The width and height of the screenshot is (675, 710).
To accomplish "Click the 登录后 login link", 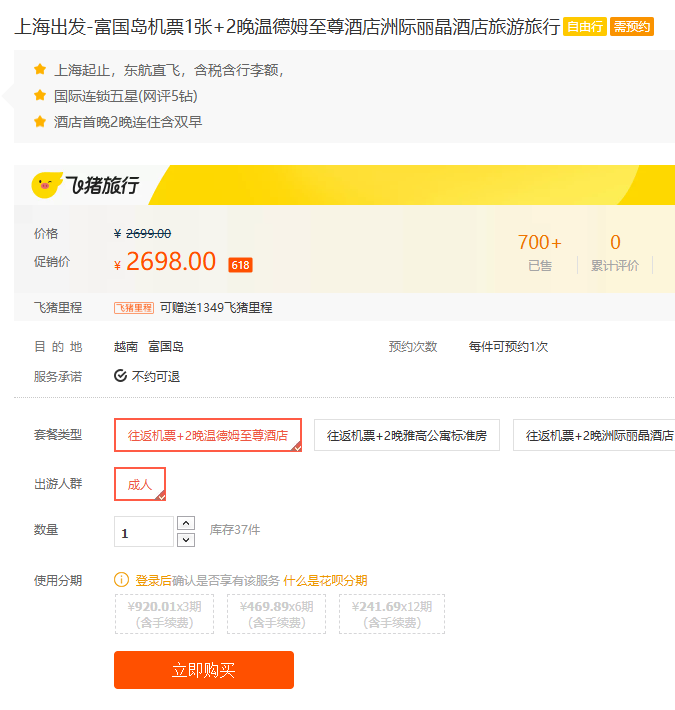I will coord(153,580).
